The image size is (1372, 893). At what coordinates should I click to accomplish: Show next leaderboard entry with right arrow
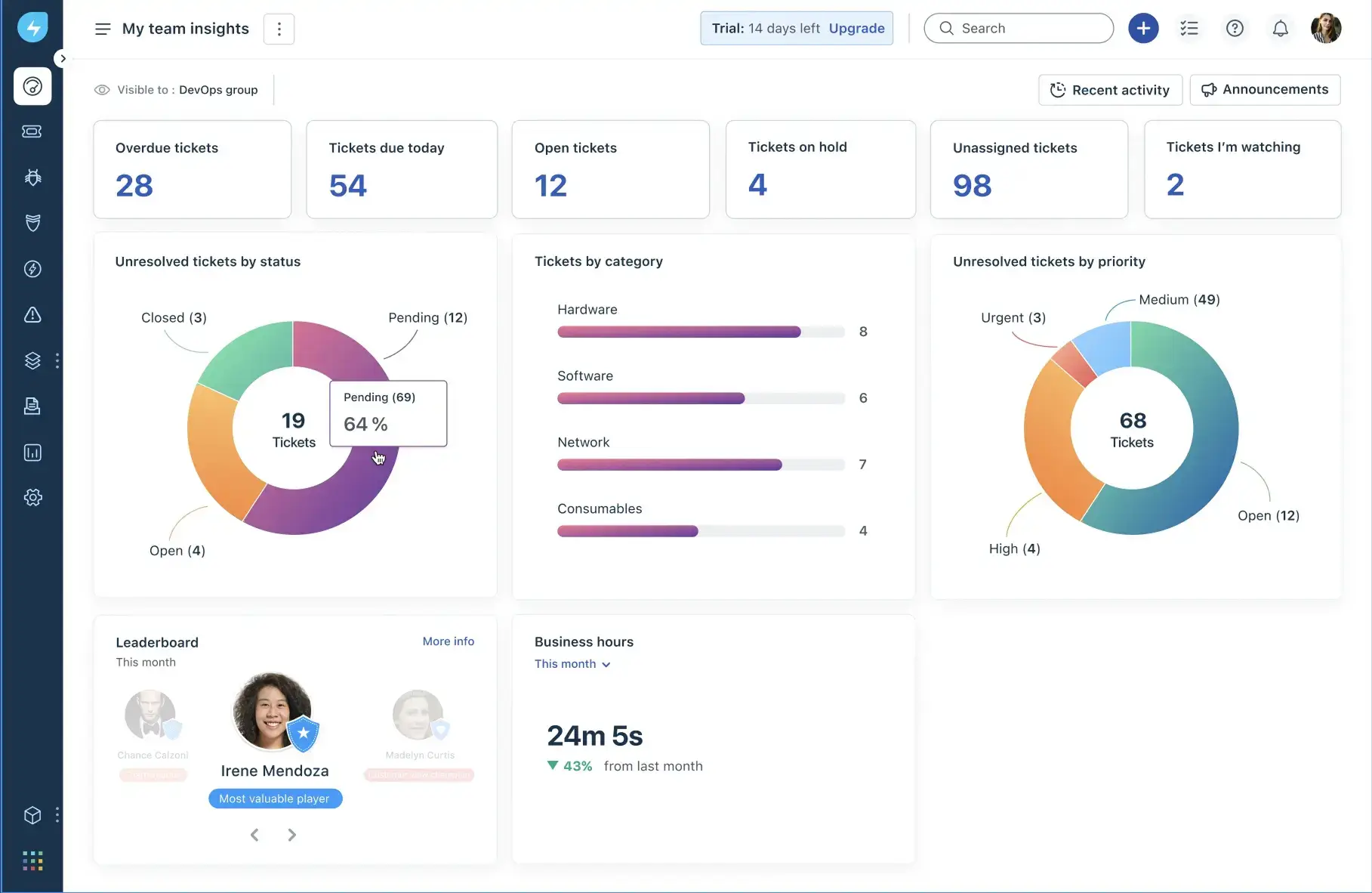coord(291,835)
